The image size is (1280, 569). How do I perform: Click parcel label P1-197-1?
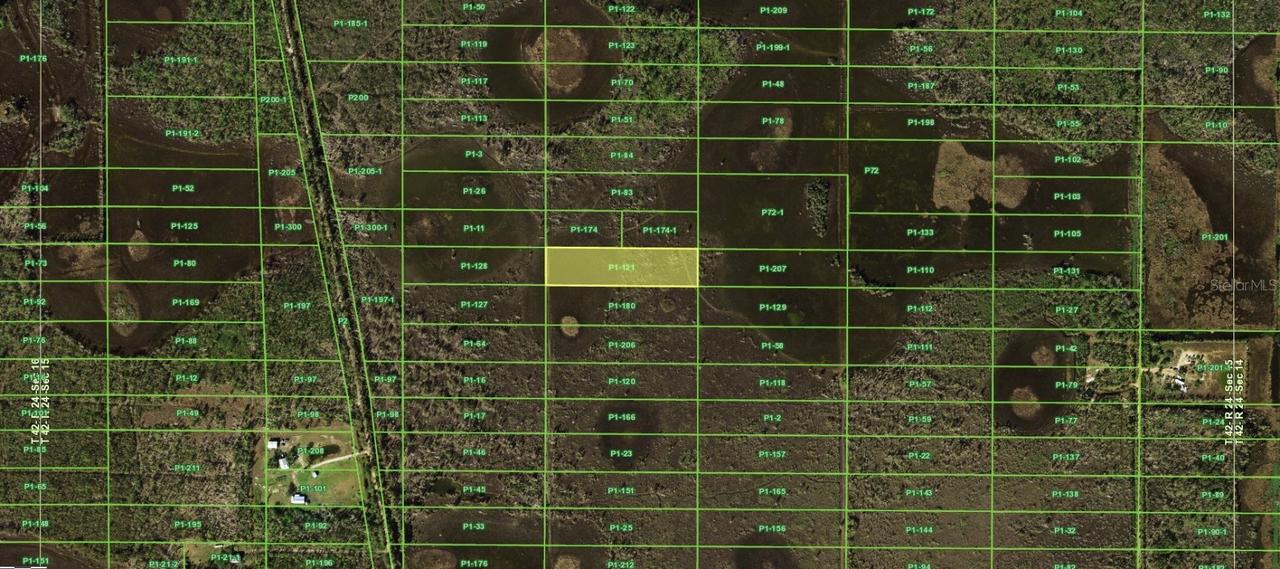tap(378, 299)
